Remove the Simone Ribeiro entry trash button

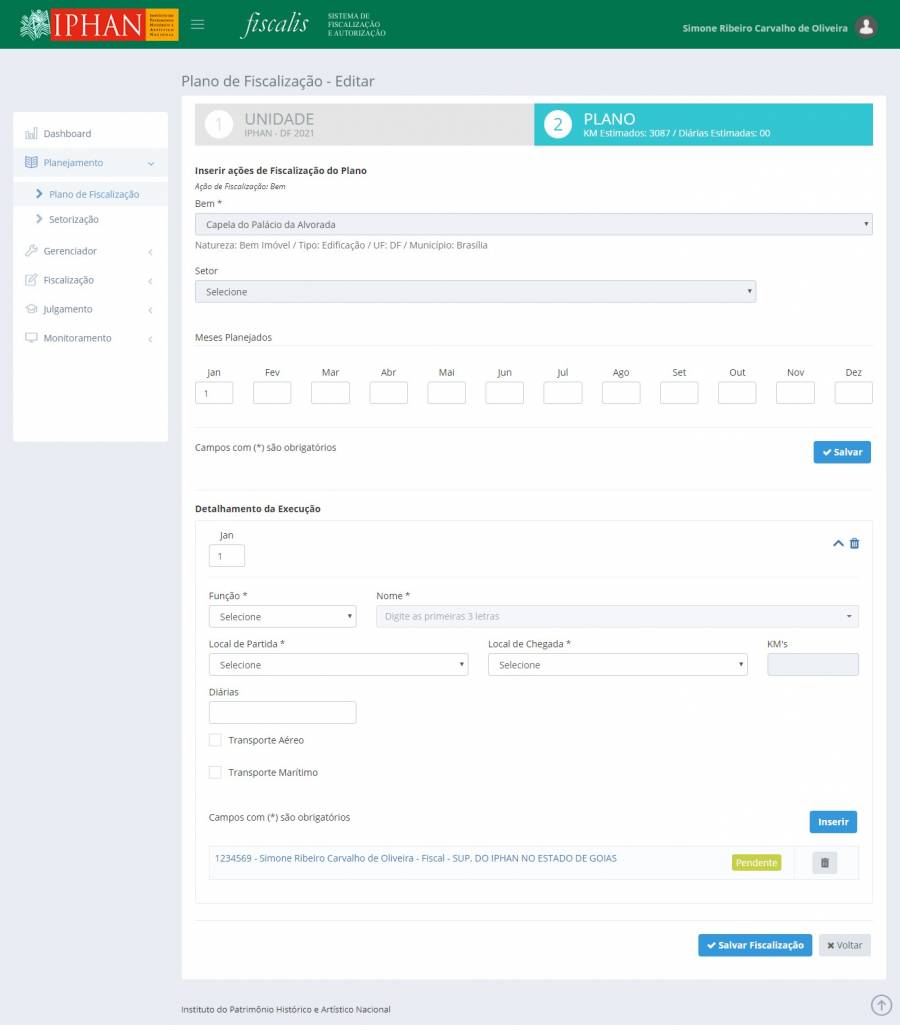[x=824, y=863]
